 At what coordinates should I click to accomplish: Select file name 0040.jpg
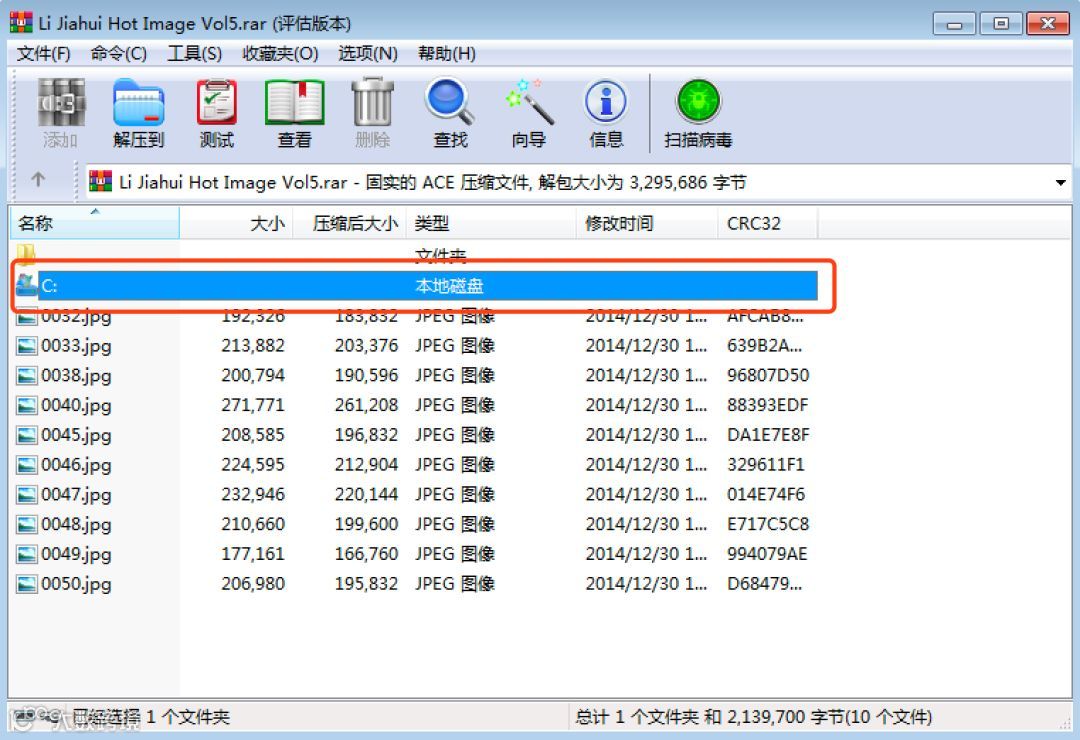click(x=76, y=405)
